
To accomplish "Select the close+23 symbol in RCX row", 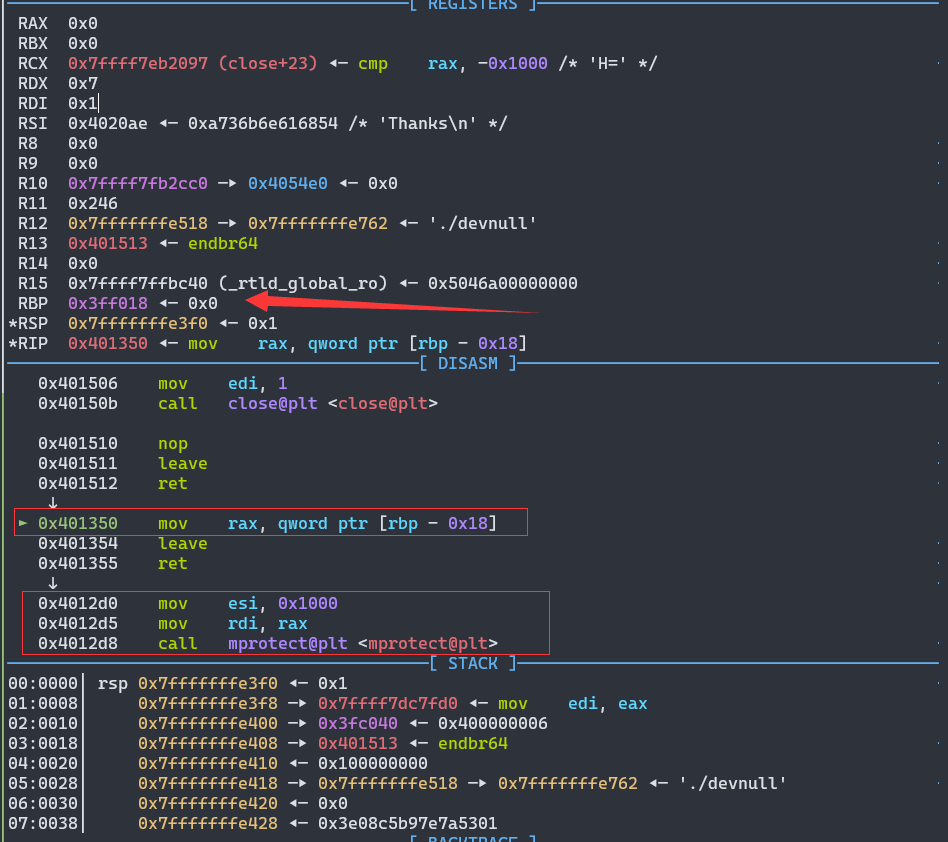I will tap(268, 63).
